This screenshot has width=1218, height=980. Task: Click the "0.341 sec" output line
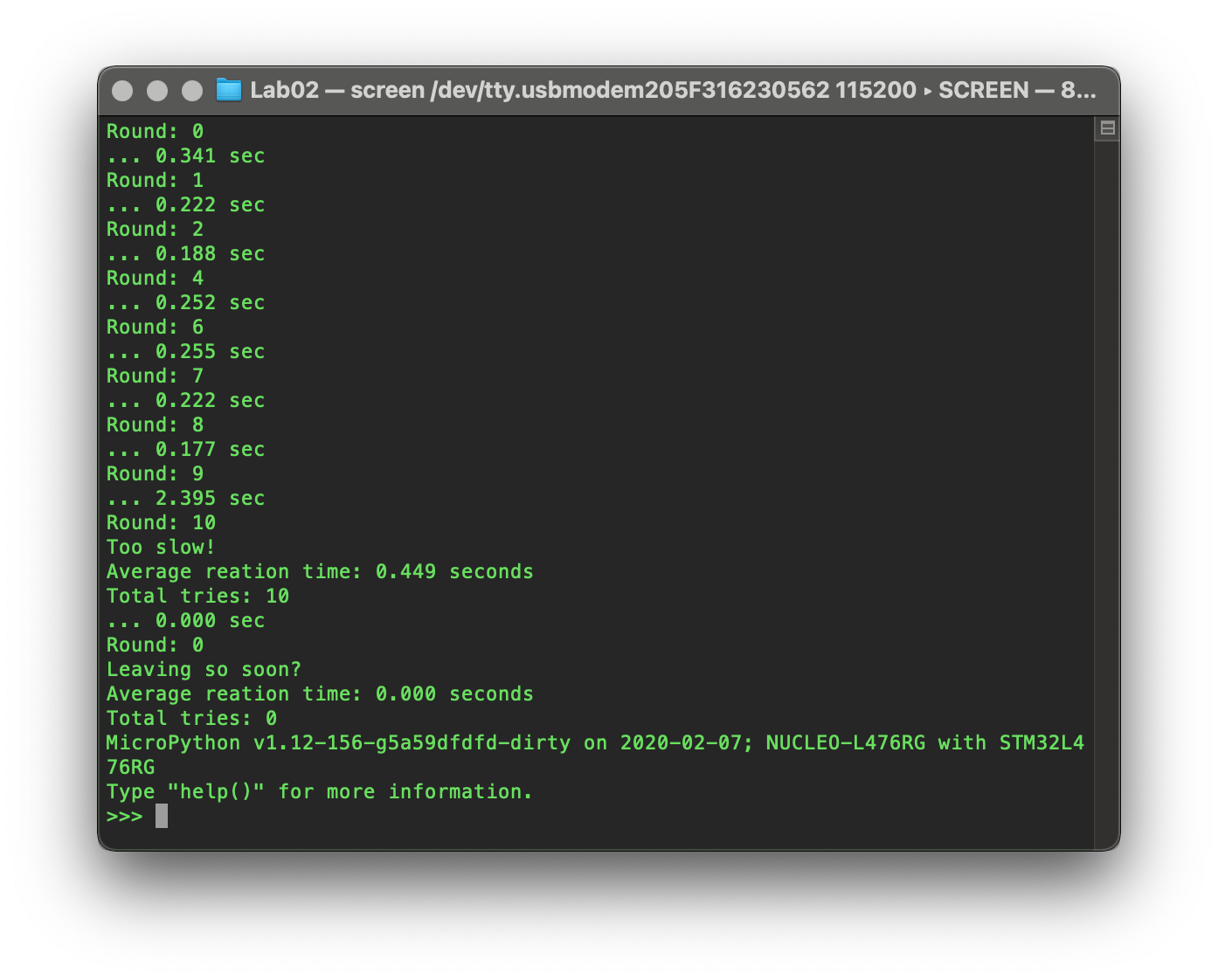185,155
